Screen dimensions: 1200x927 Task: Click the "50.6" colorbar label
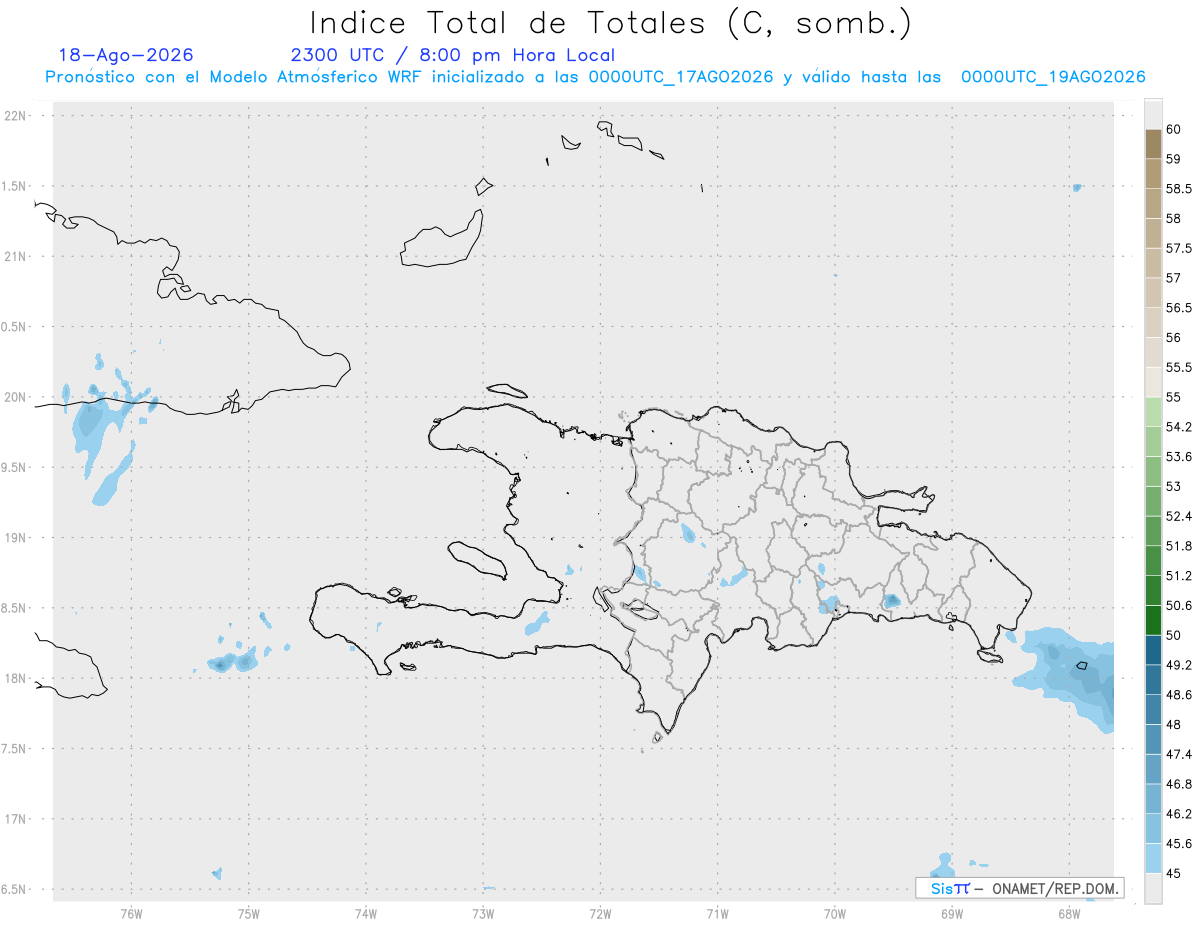(x=1179, y=605)
